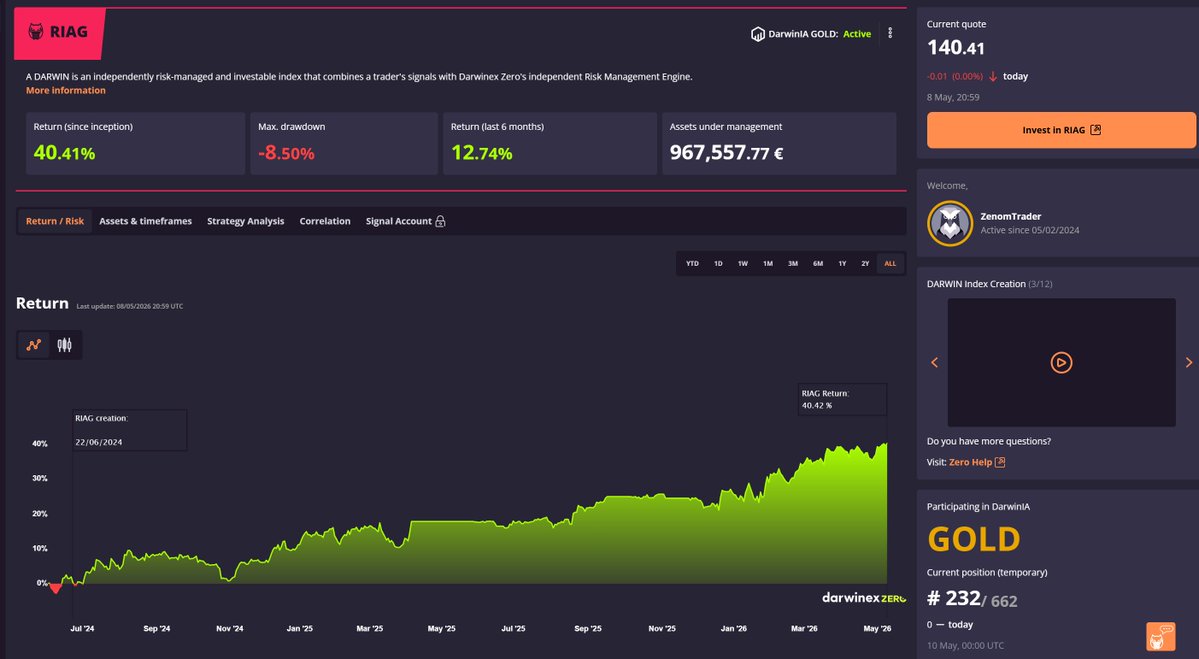
Task: Click the red creation marker on chart
Action: point(55,588)
